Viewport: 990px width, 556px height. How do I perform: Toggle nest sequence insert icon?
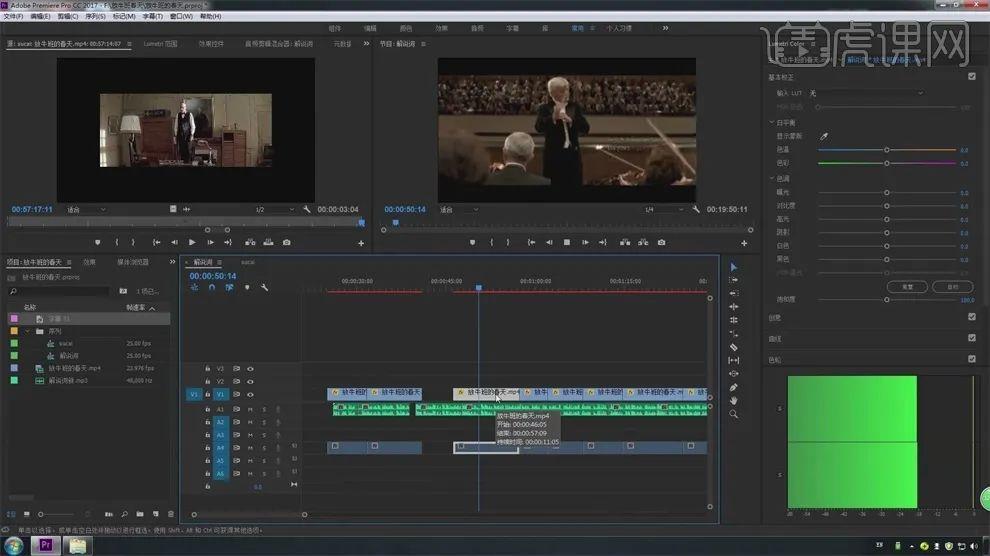(194, 288)
